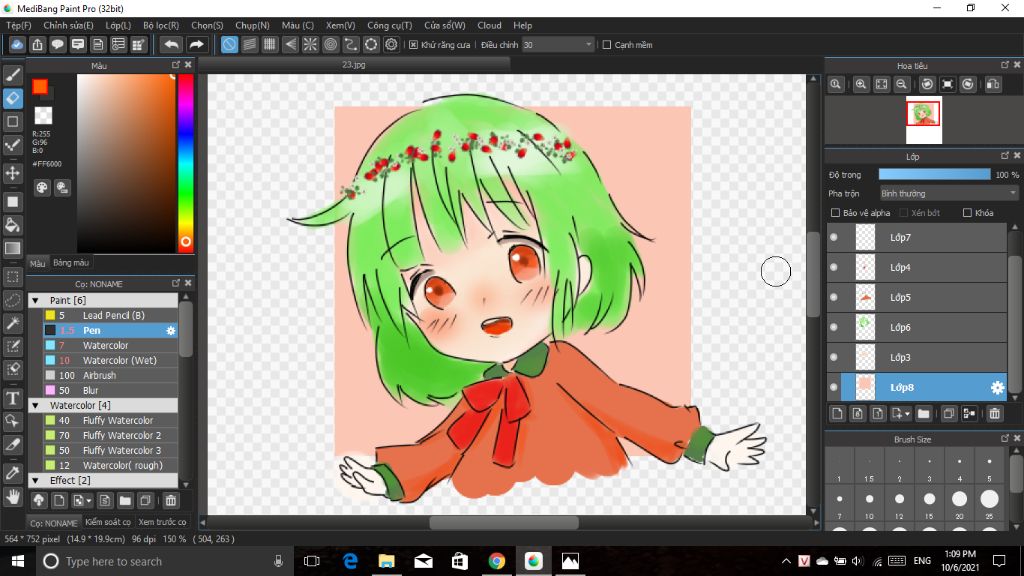This screenshot has height=576, width=1024.
Task: Collapse the Paint [6] brush group
Action: pos(35,300)
